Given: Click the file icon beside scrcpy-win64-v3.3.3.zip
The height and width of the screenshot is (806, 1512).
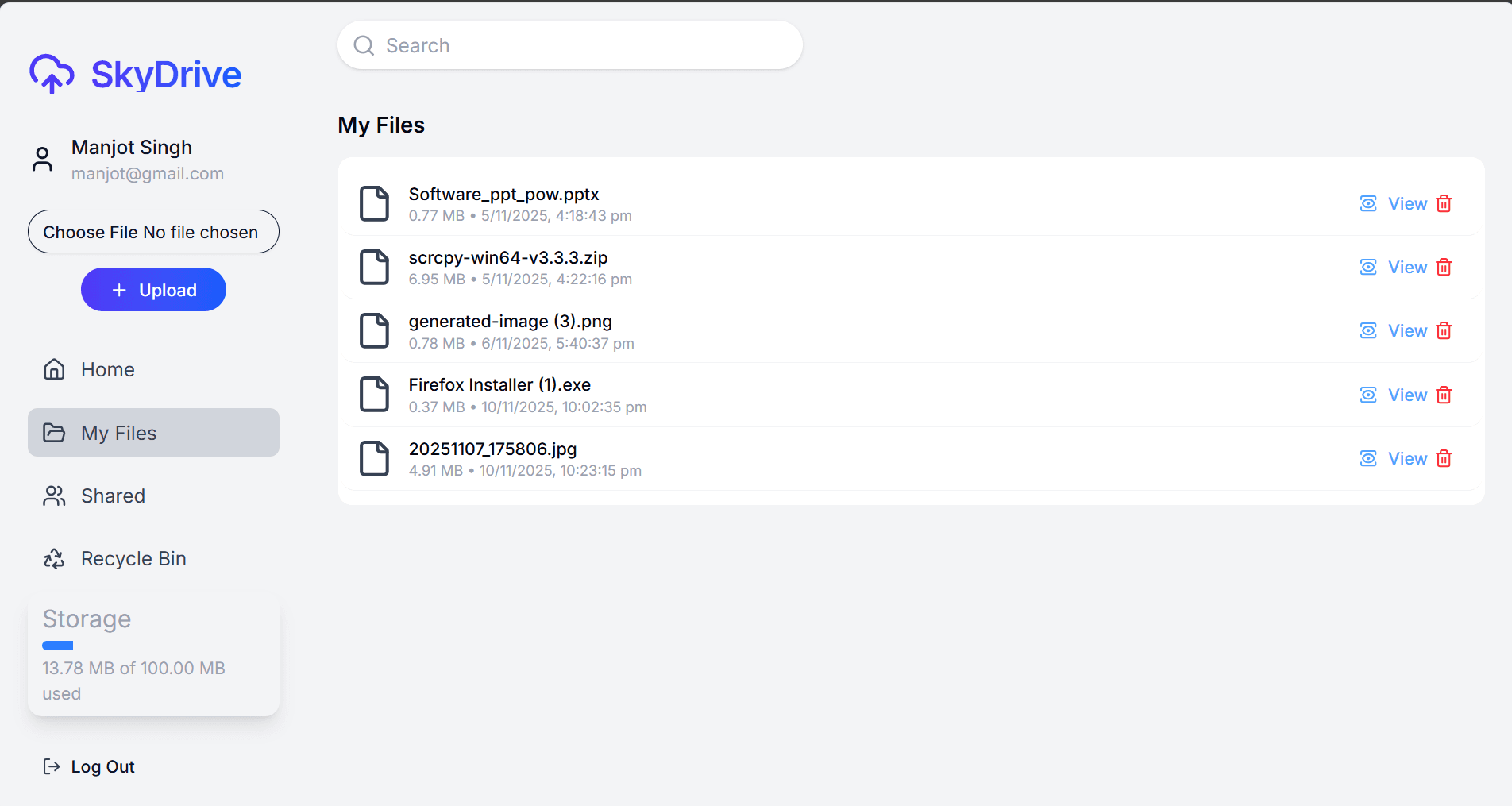Looking at the screenshot, I should coord(374,268).
